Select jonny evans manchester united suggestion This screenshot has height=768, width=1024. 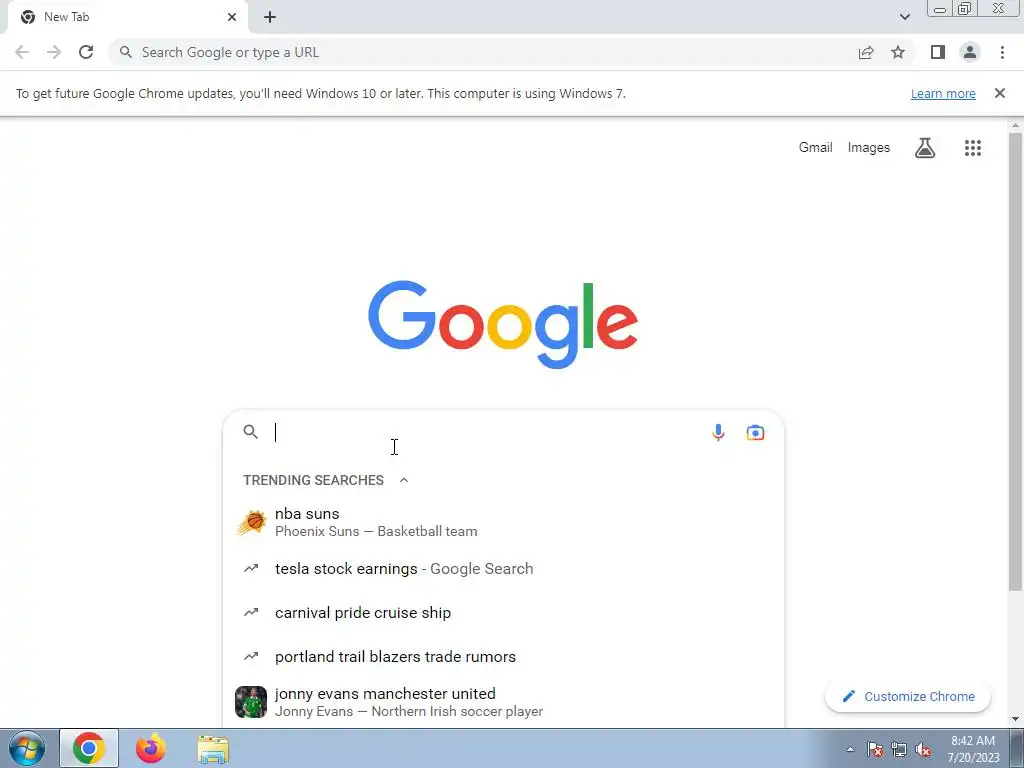click(503, 702)
